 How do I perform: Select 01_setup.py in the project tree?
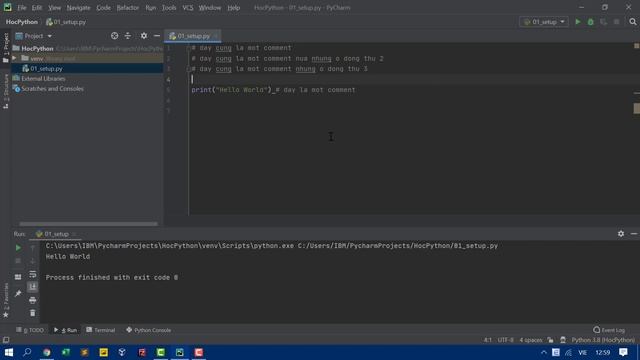pos(46,69)
